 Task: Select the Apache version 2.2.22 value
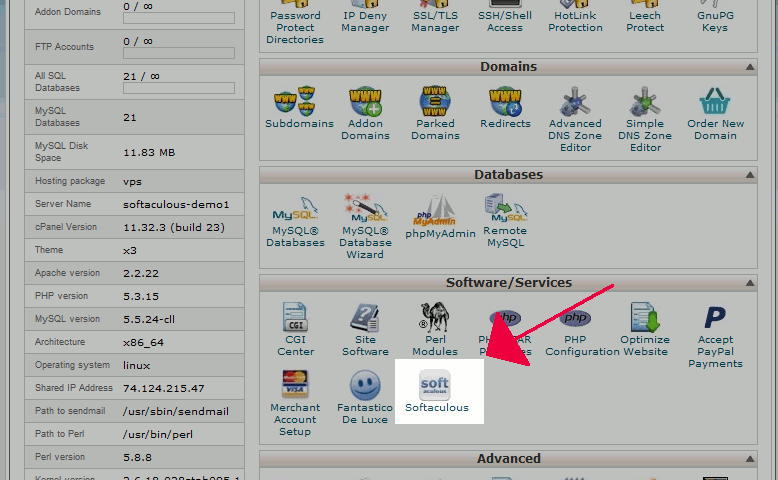[x=141, y=273]
